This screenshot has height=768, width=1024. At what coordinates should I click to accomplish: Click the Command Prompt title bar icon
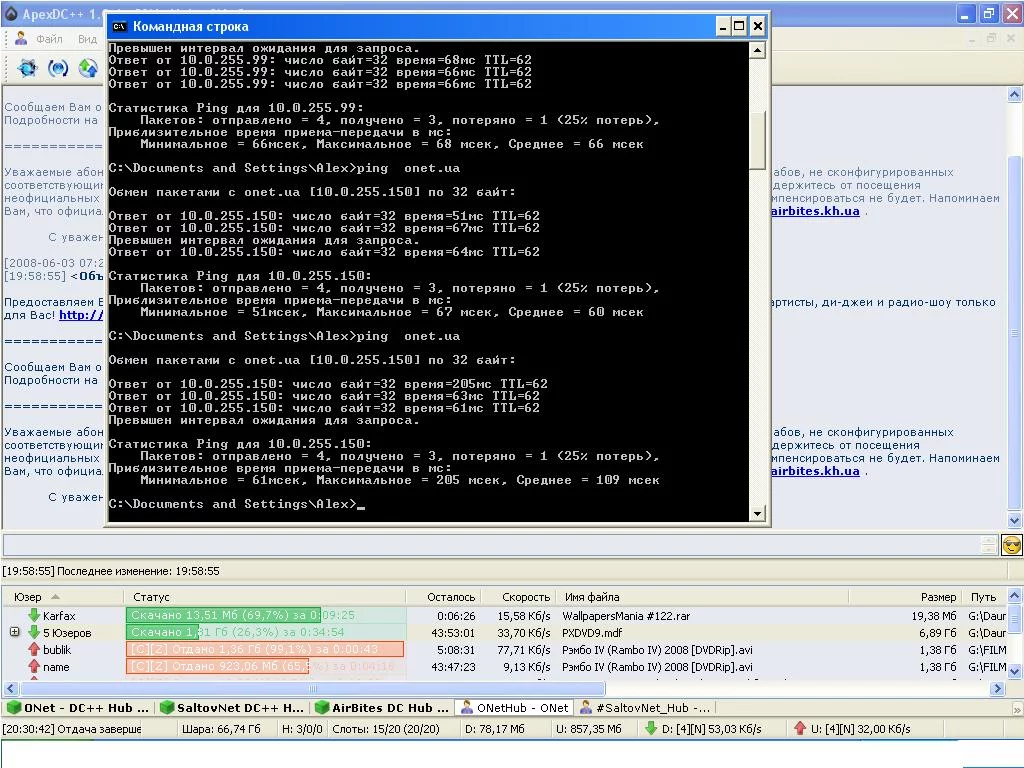[119, 26]
